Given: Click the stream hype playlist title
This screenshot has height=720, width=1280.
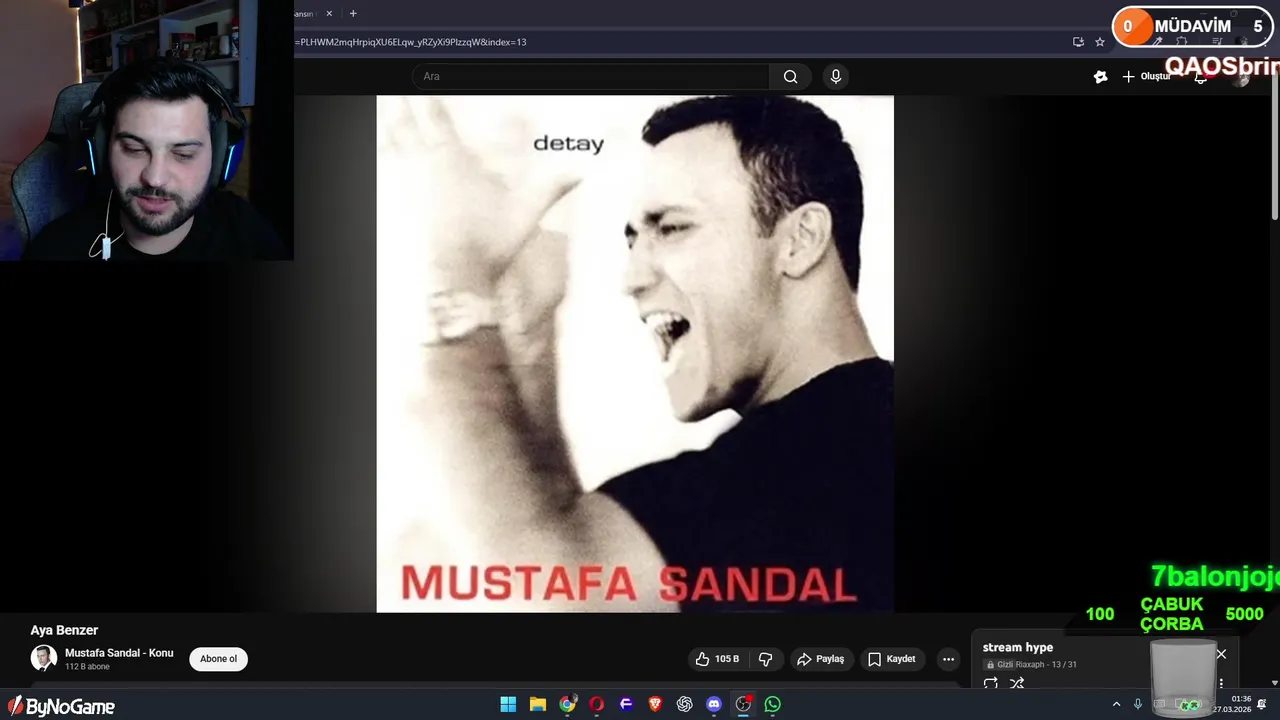Looking at the screenshot, I should (x=1017, y=647).
